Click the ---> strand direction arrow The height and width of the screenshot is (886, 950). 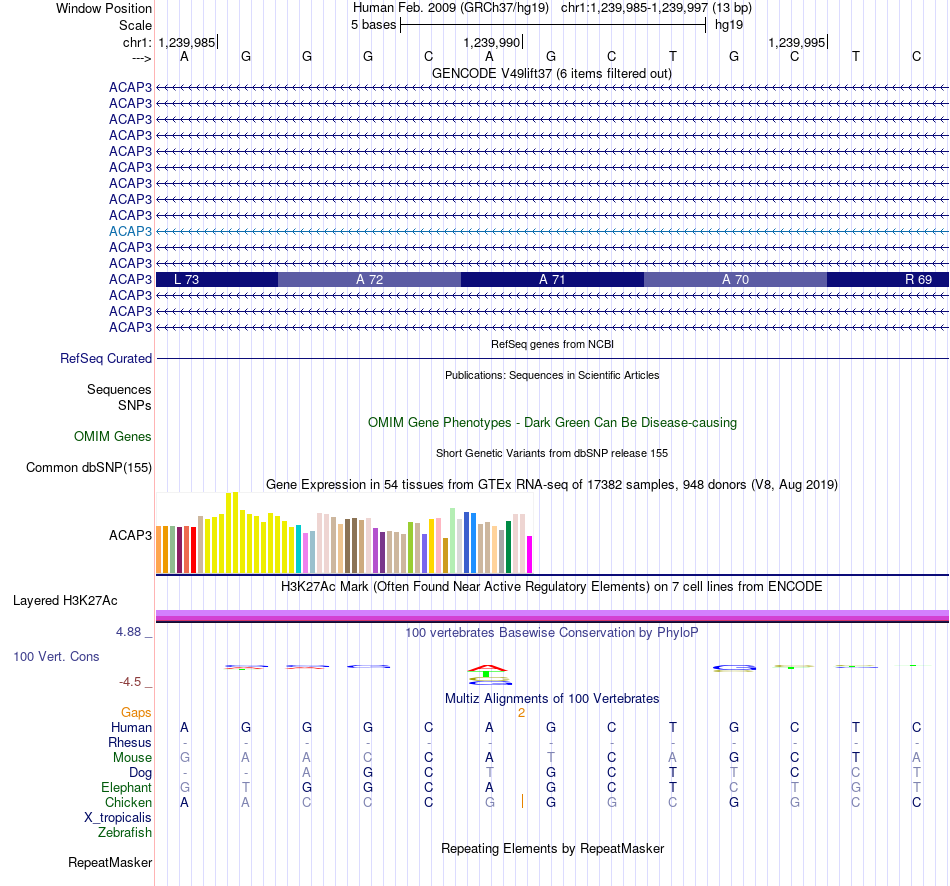[x=141, y=58]
